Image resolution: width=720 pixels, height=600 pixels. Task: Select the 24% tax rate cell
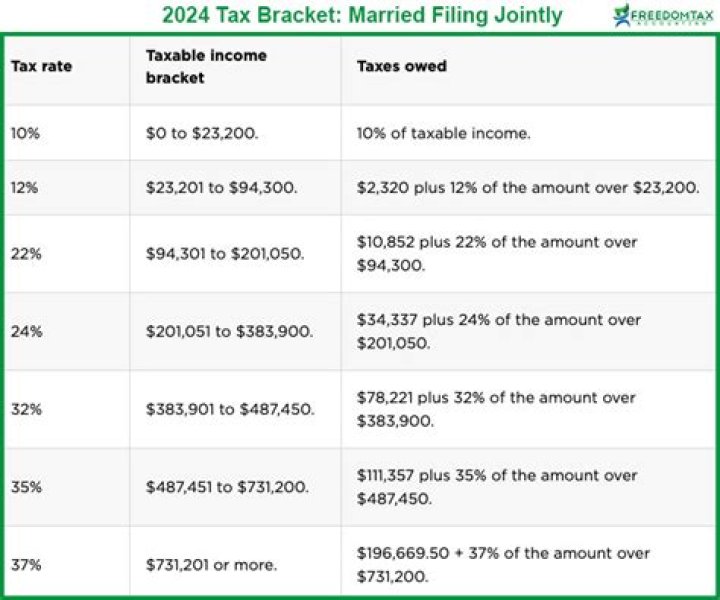26,331
